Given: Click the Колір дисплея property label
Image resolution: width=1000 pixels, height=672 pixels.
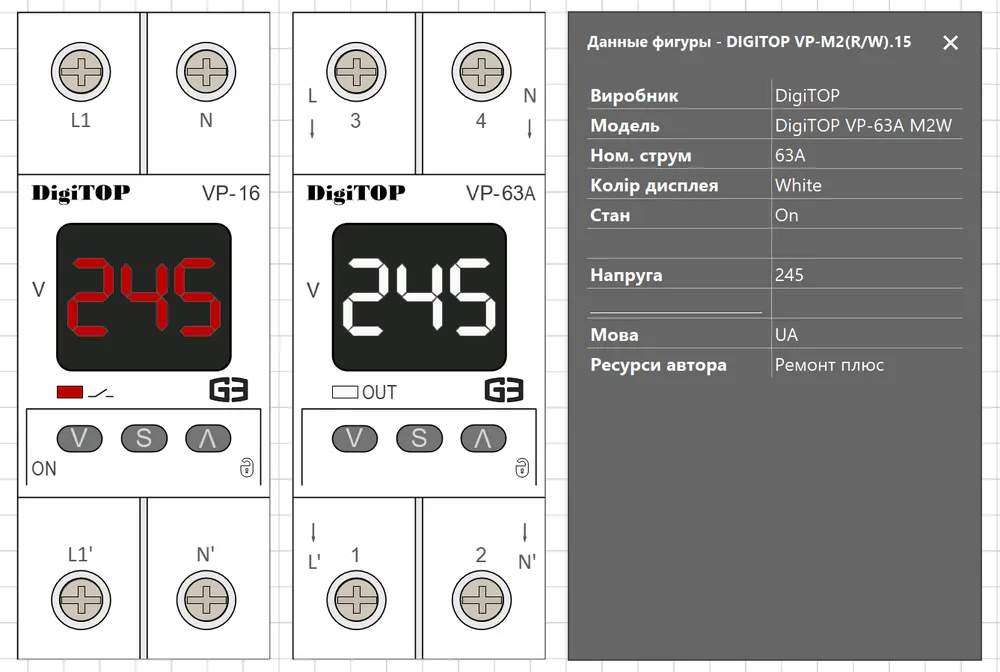Looking at the screenshot, I should point(654,186).
